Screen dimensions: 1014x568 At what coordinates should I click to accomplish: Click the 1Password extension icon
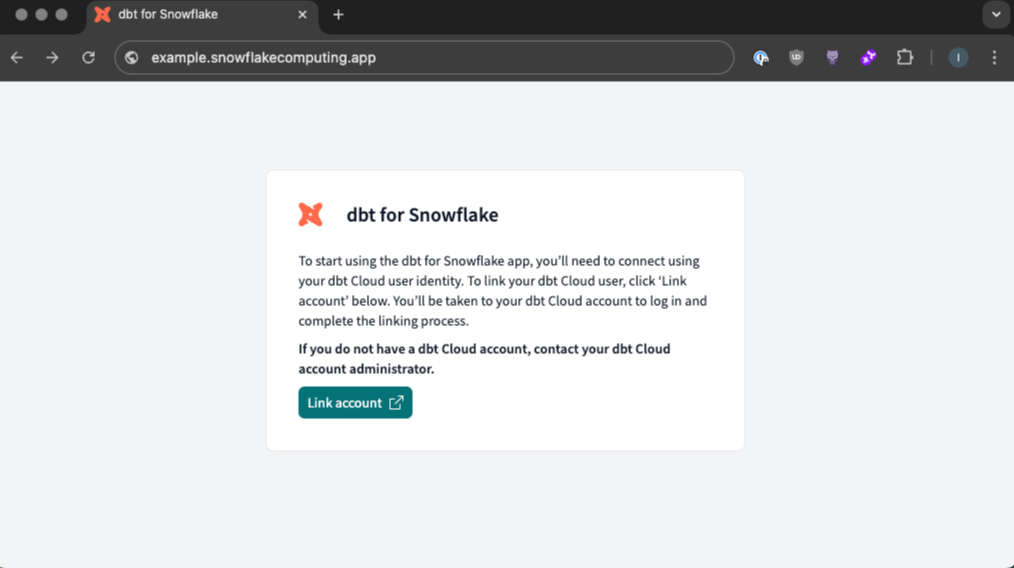pos(761,58)
